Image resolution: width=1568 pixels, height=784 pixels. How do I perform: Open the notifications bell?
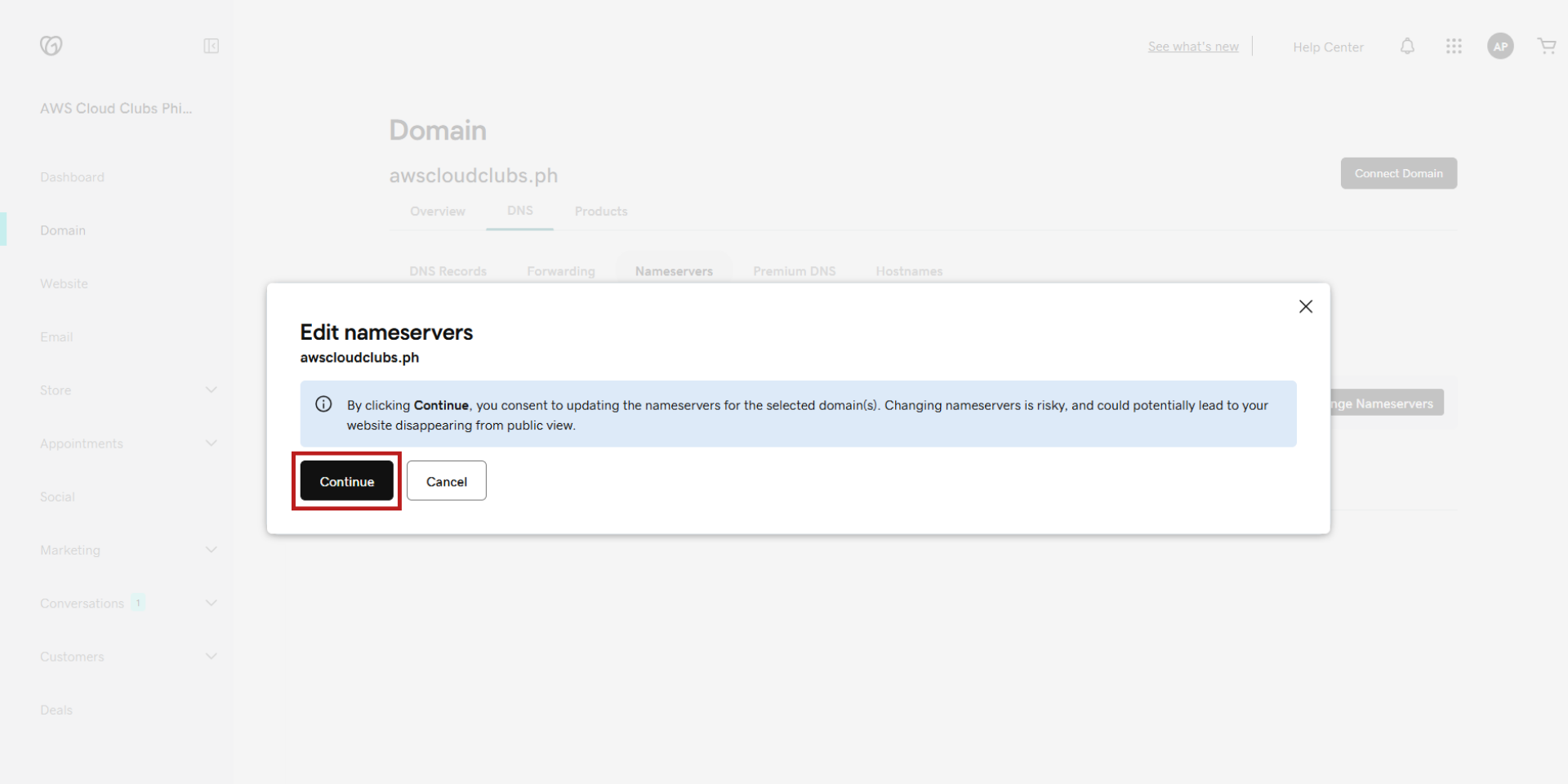click(1407, 47)
